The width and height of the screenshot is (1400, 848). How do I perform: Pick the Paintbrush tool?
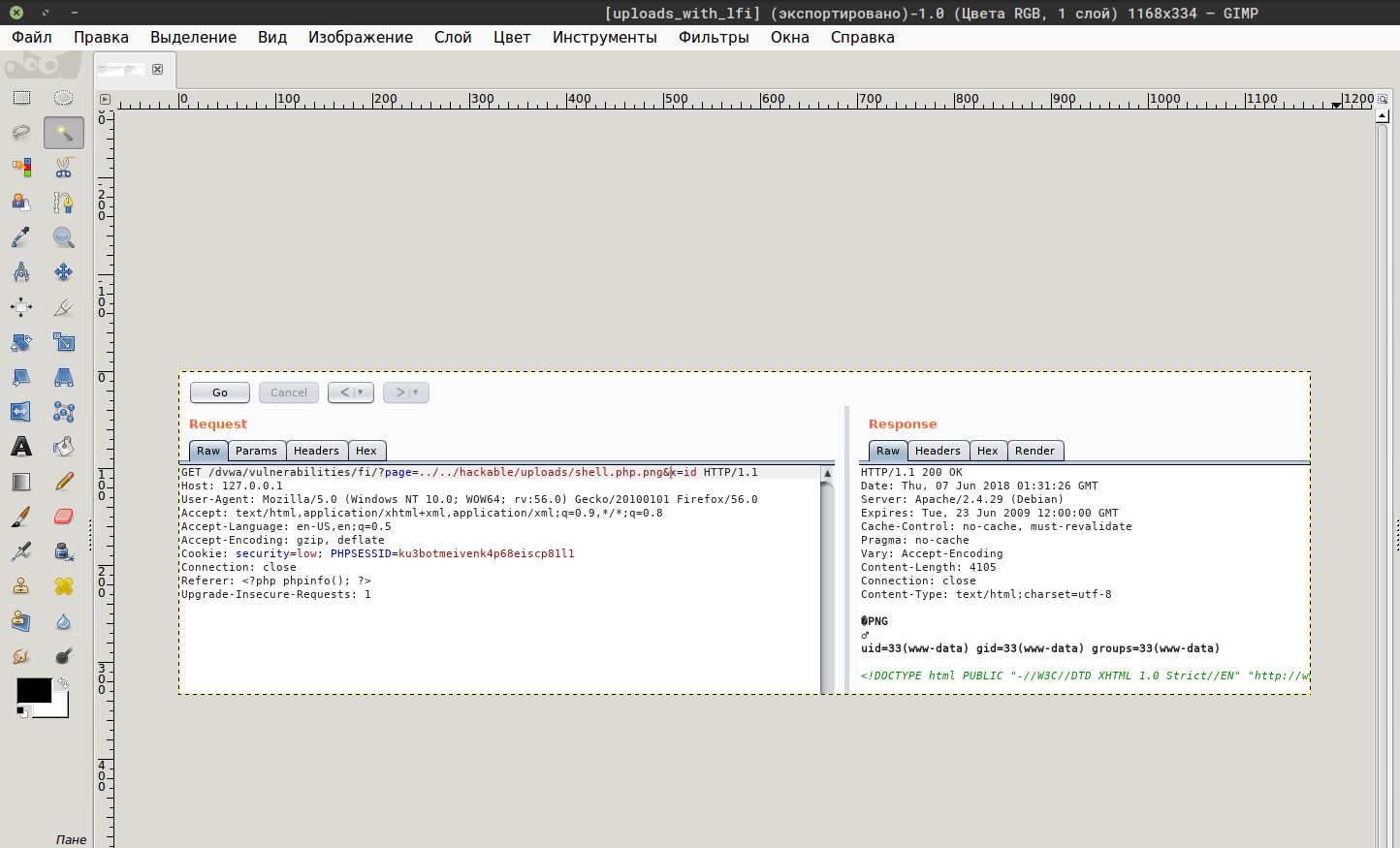coord(21,517)
